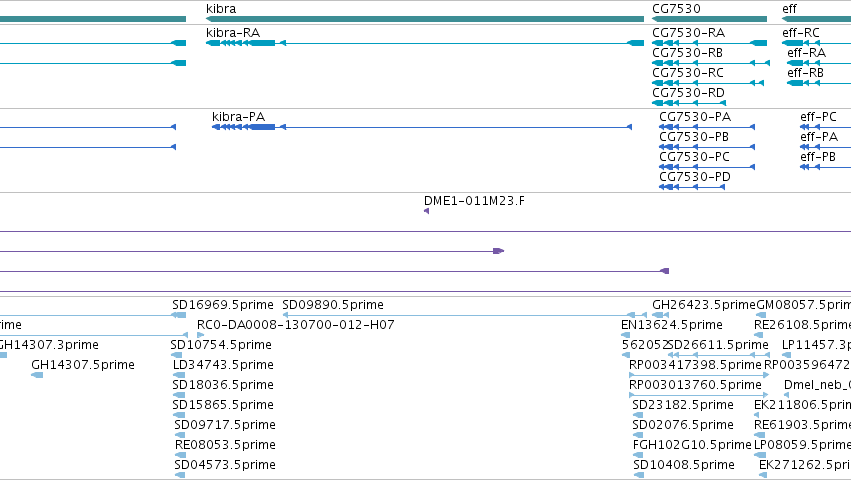Click EST label SD26611.5prime

[x=718, y=345]
